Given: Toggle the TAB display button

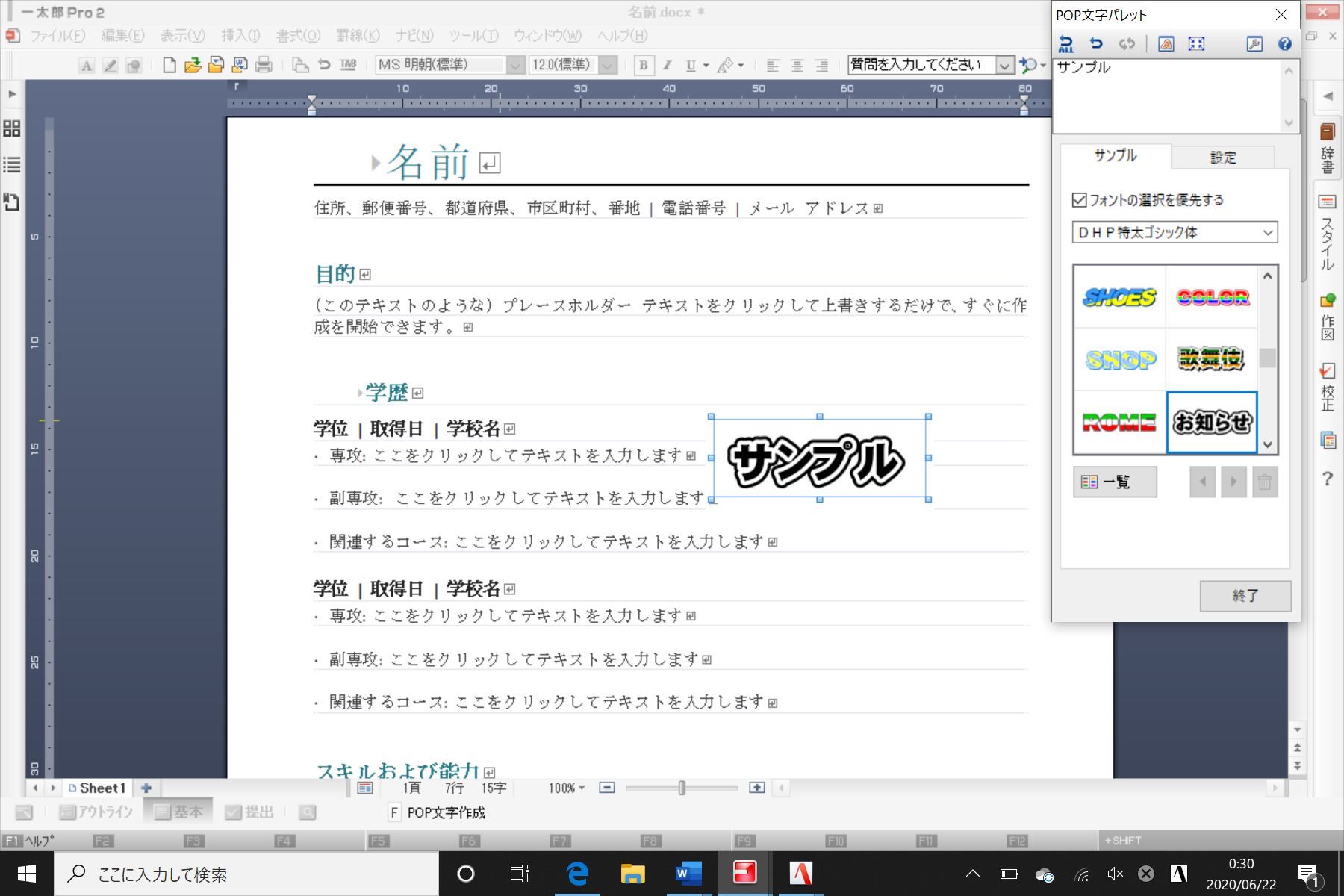Looking at the screenshot, I should [x=348, y=65].
